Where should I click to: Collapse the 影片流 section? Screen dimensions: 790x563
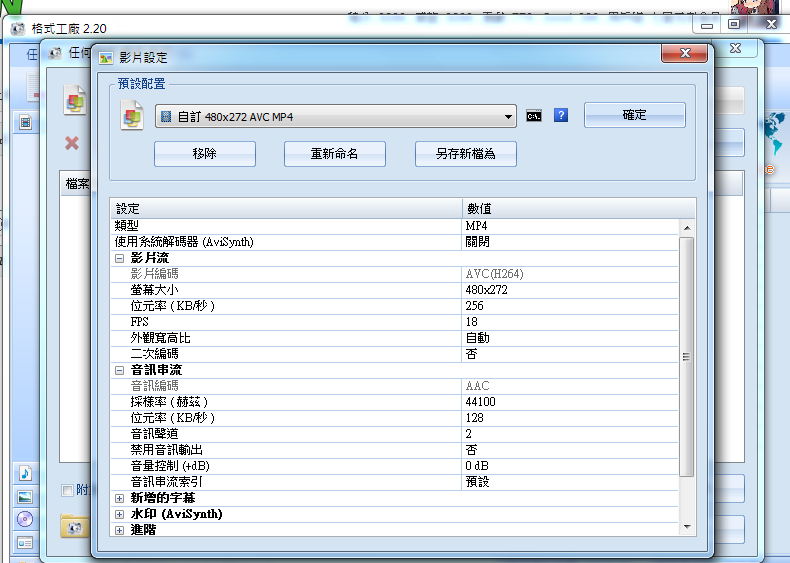[120, 258]
